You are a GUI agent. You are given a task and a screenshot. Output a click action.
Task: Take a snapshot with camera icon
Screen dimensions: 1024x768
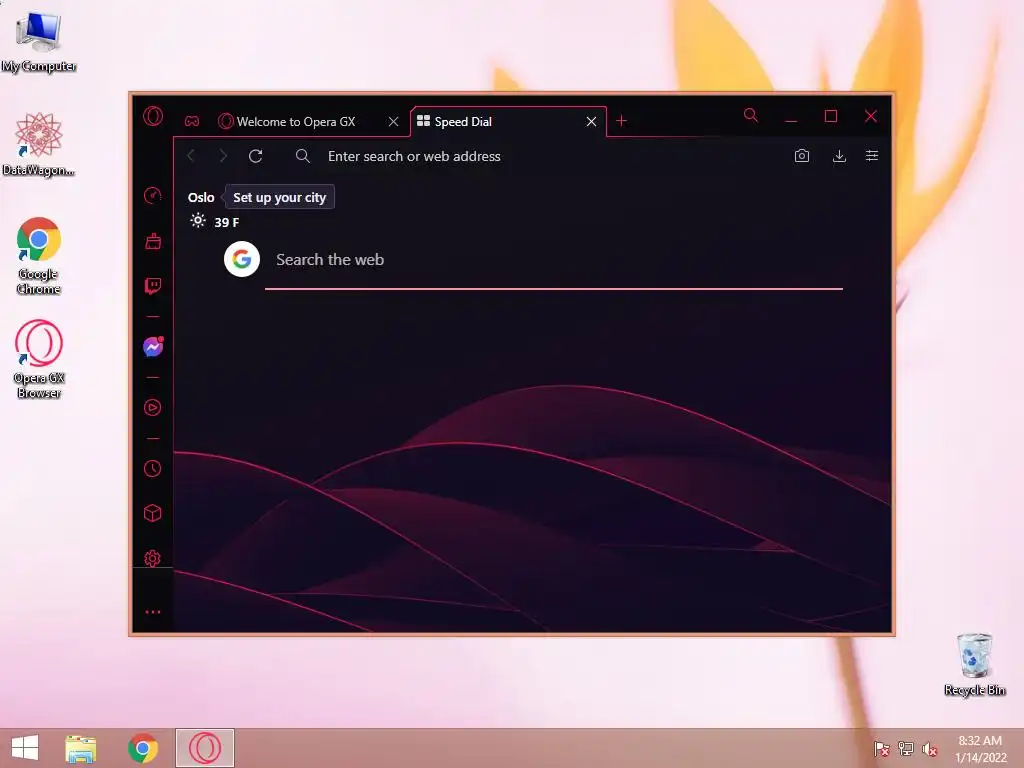pos(802,156)
